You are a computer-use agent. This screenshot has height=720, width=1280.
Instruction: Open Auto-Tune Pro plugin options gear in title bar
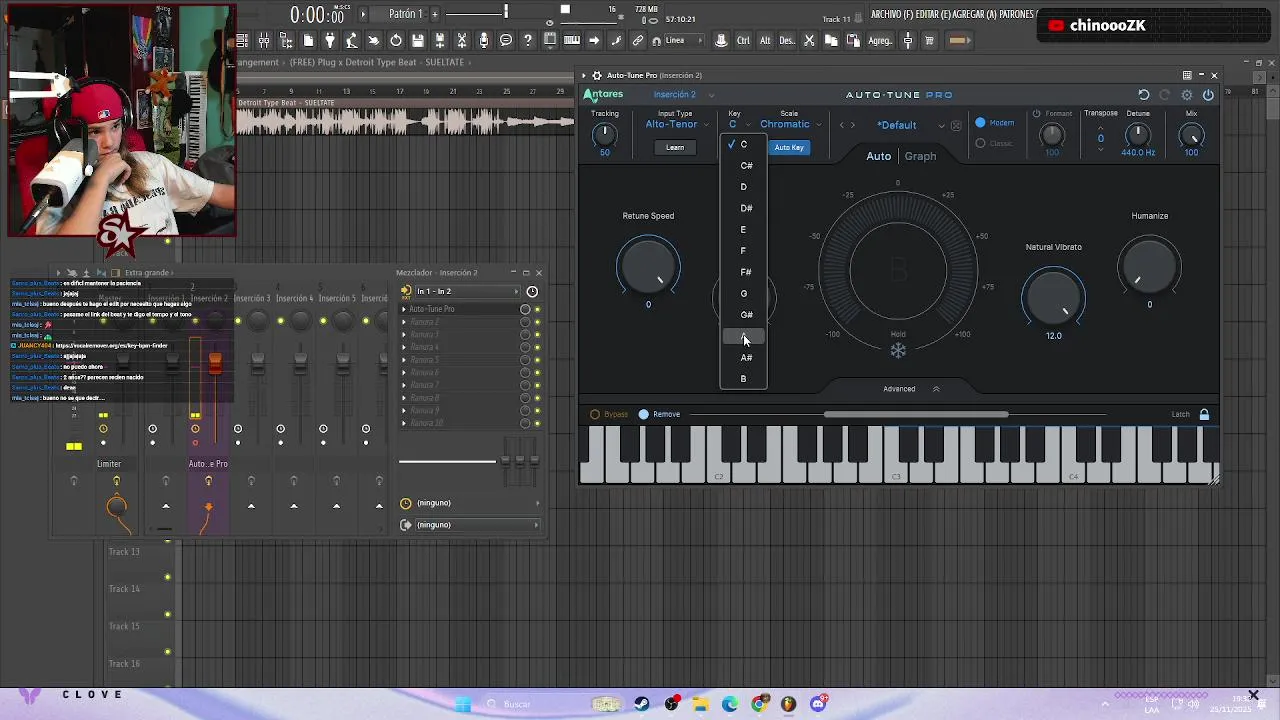(x=597, y=75)
